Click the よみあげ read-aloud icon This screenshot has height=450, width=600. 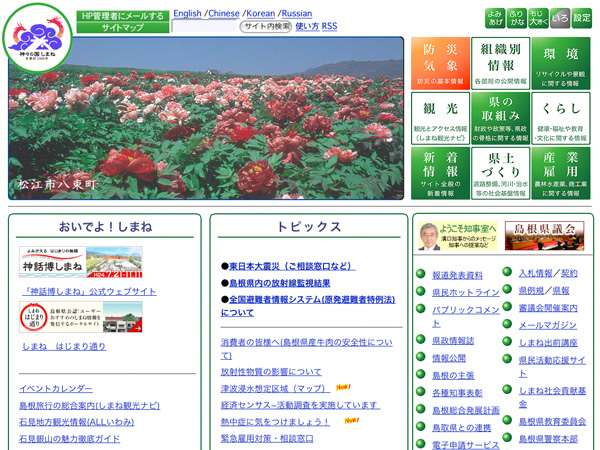[495, 17]
